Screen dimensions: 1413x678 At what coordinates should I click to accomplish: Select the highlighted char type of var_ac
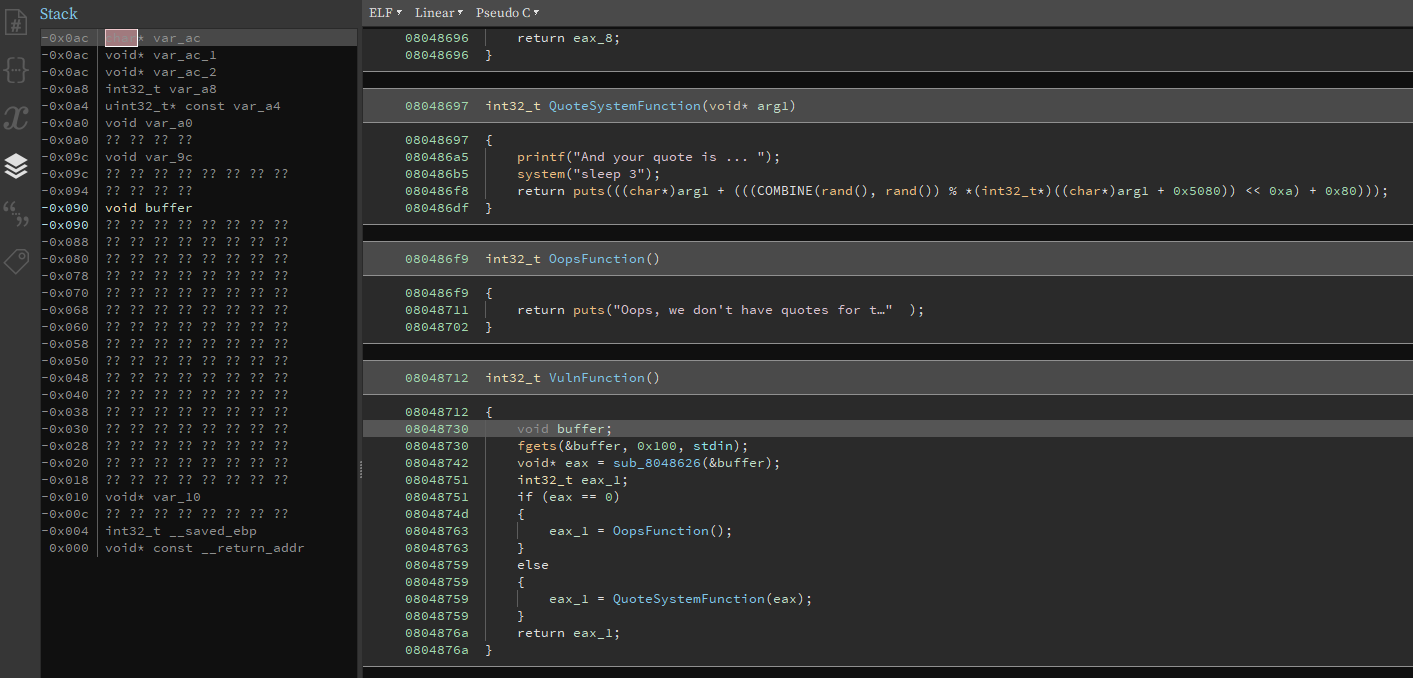click(121, 38)
